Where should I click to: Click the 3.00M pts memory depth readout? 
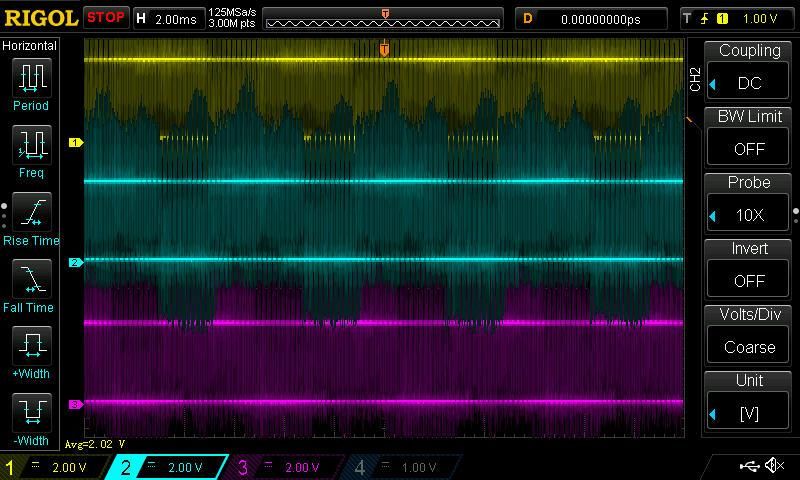pos(232,23)
